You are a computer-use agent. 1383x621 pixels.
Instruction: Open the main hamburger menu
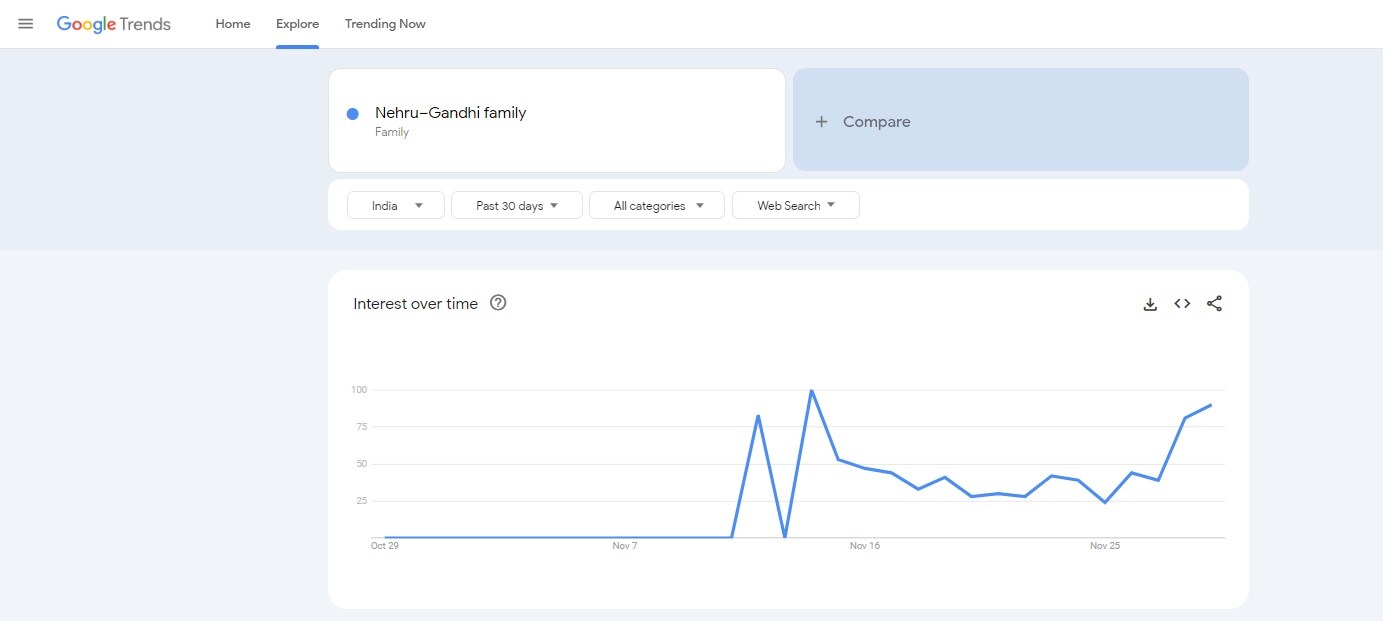point(26,24)
